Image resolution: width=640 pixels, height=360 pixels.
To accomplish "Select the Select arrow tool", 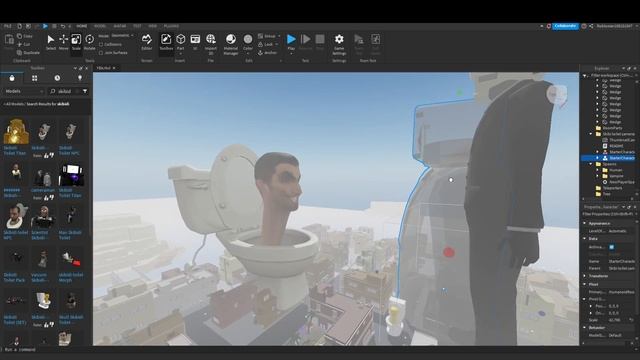I will (x=51, y=42).
